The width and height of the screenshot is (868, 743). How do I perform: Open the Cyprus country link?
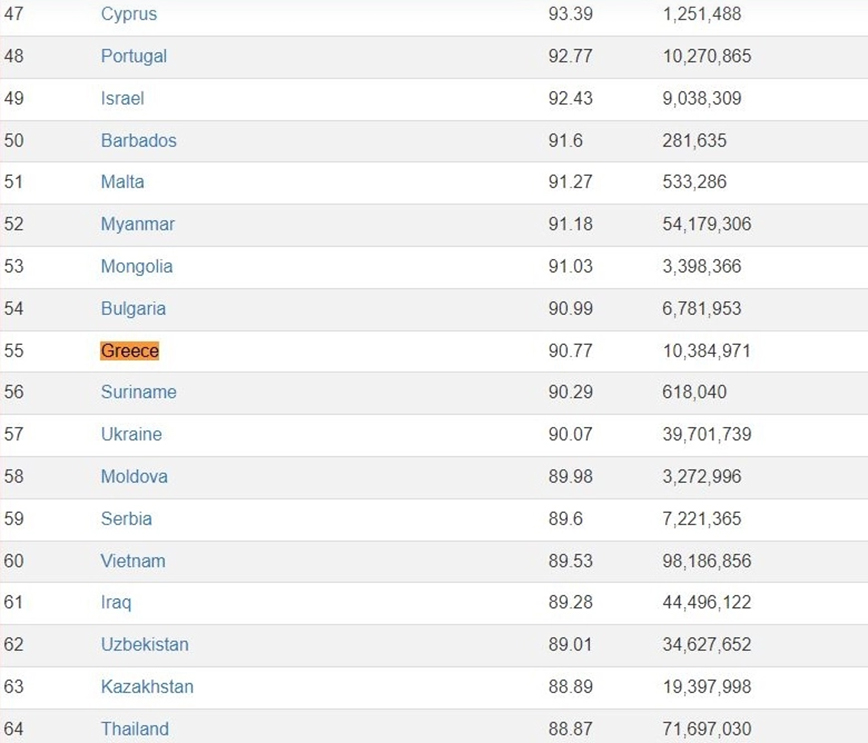[129, 15]
